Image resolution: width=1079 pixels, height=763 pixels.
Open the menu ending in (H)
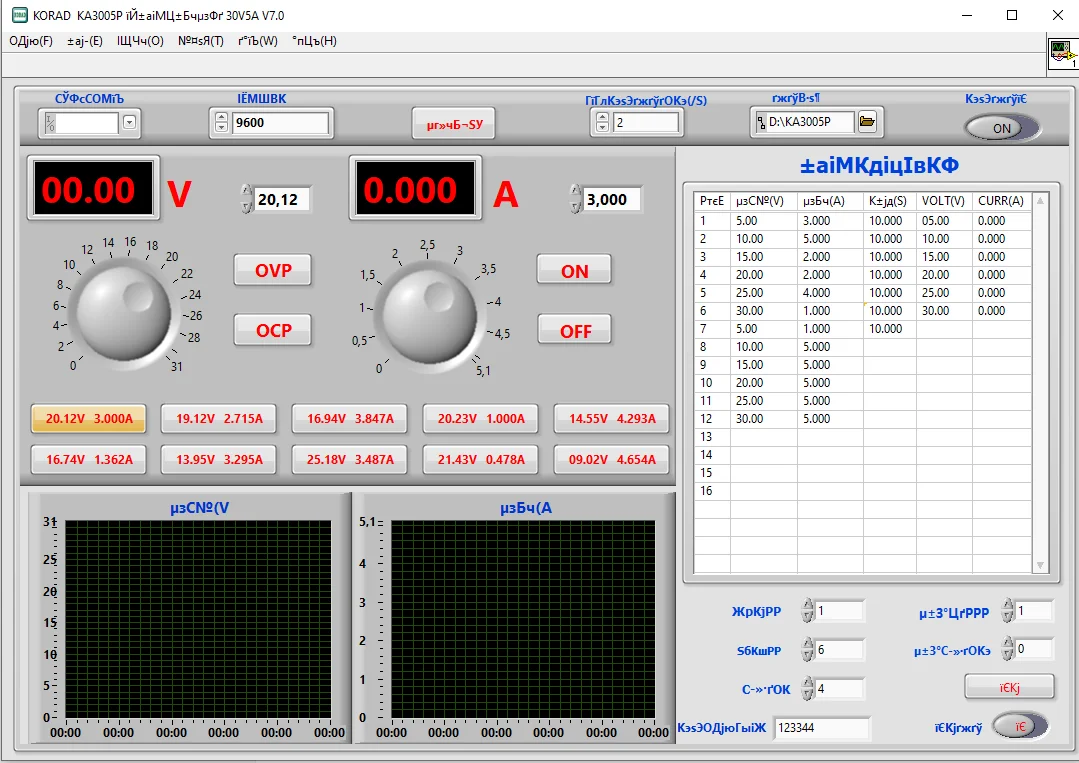(314, 41)
